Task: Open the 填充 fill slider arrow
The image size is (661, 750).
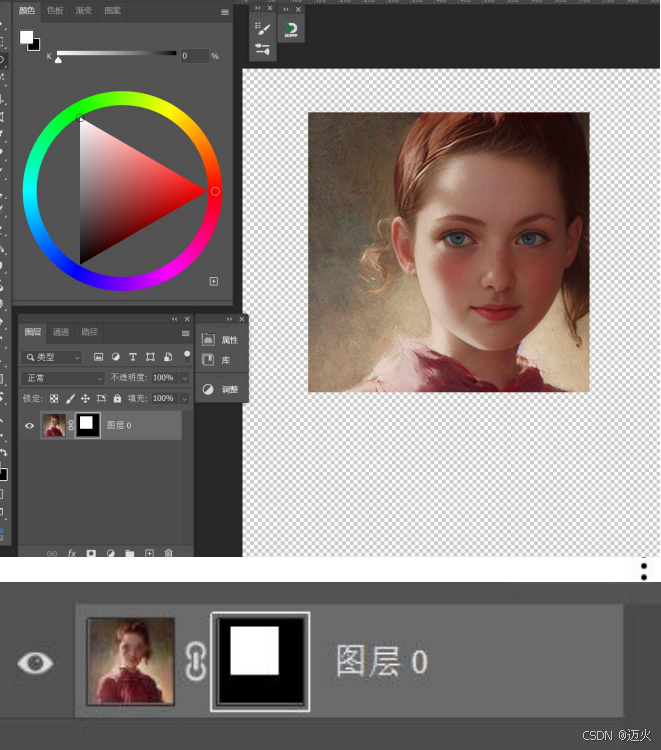Action: [184, 398]
